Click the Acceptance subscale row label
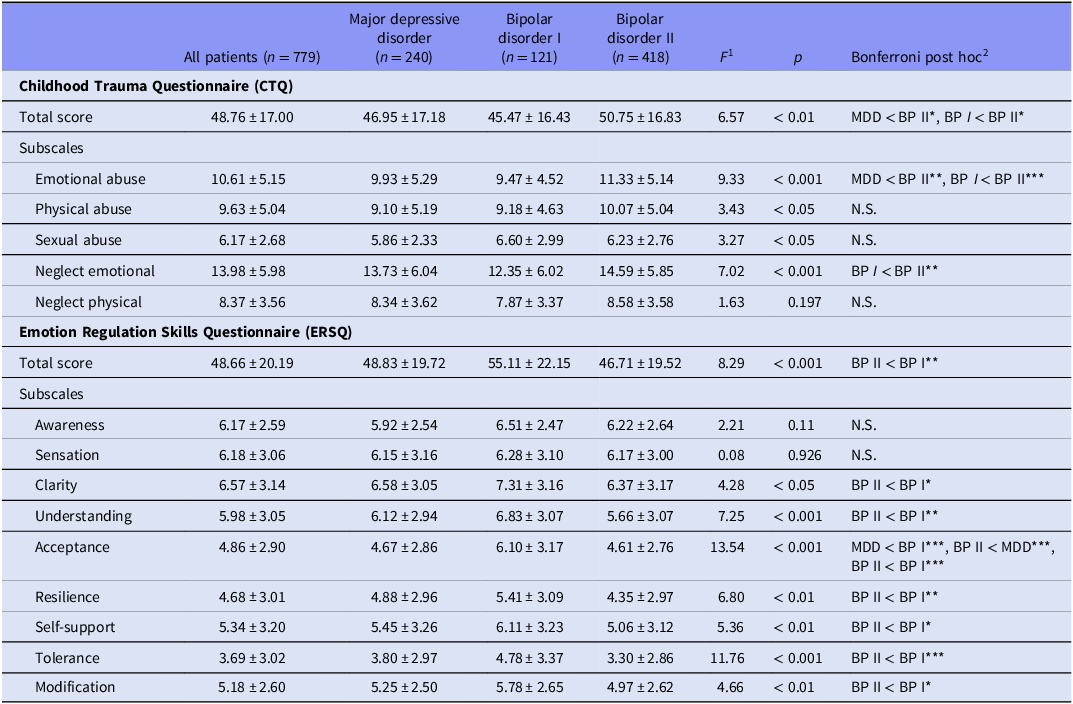This screenshot has width=1073, height=704. (72, 548)
